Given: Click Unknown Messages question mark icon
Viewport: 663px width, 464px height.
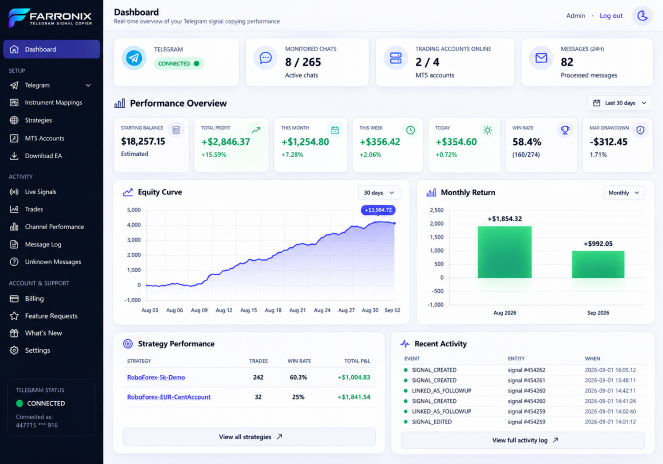Looking at the screenshot, I should [x=14, y=262].
